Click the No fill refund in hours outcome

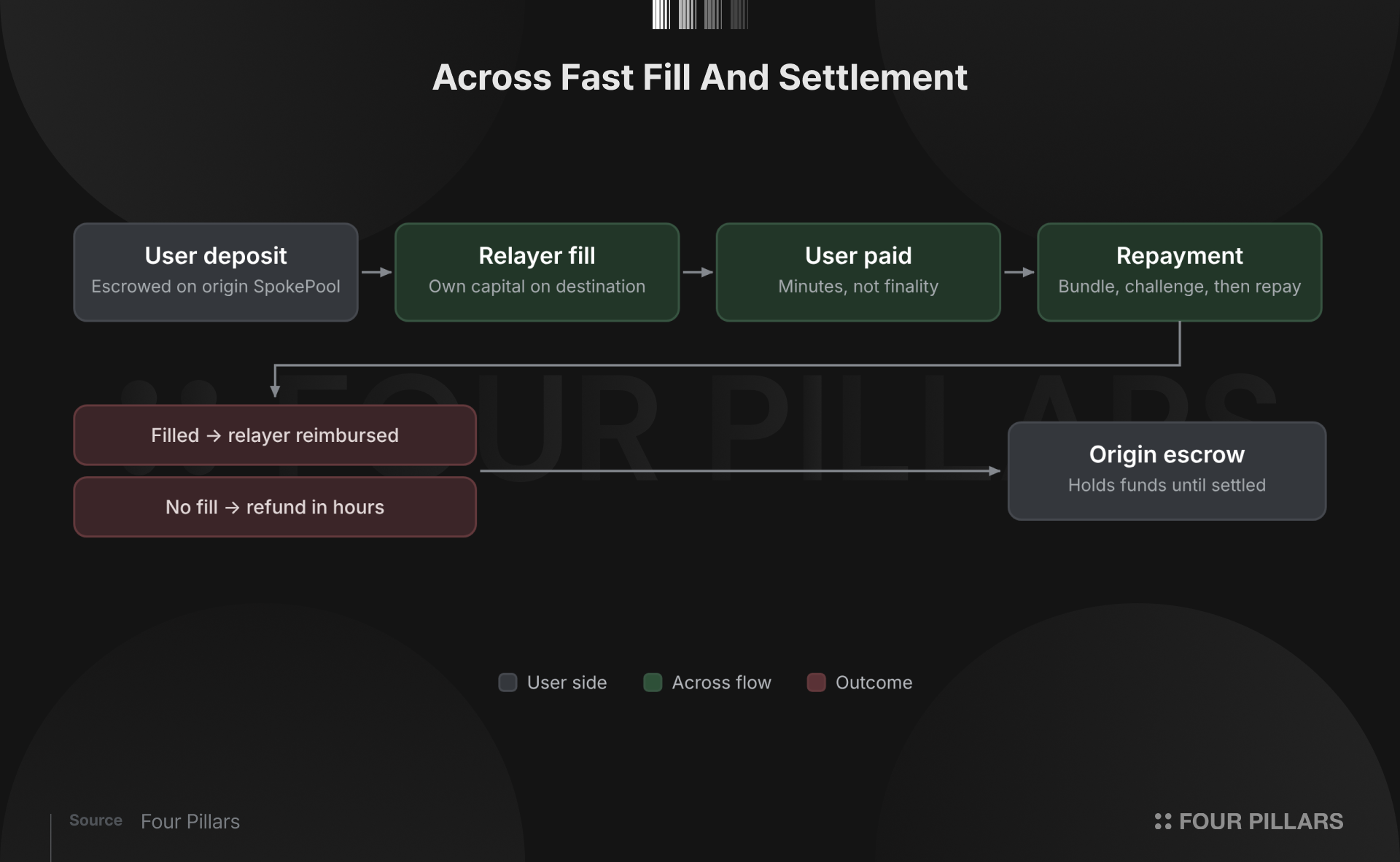275,507
